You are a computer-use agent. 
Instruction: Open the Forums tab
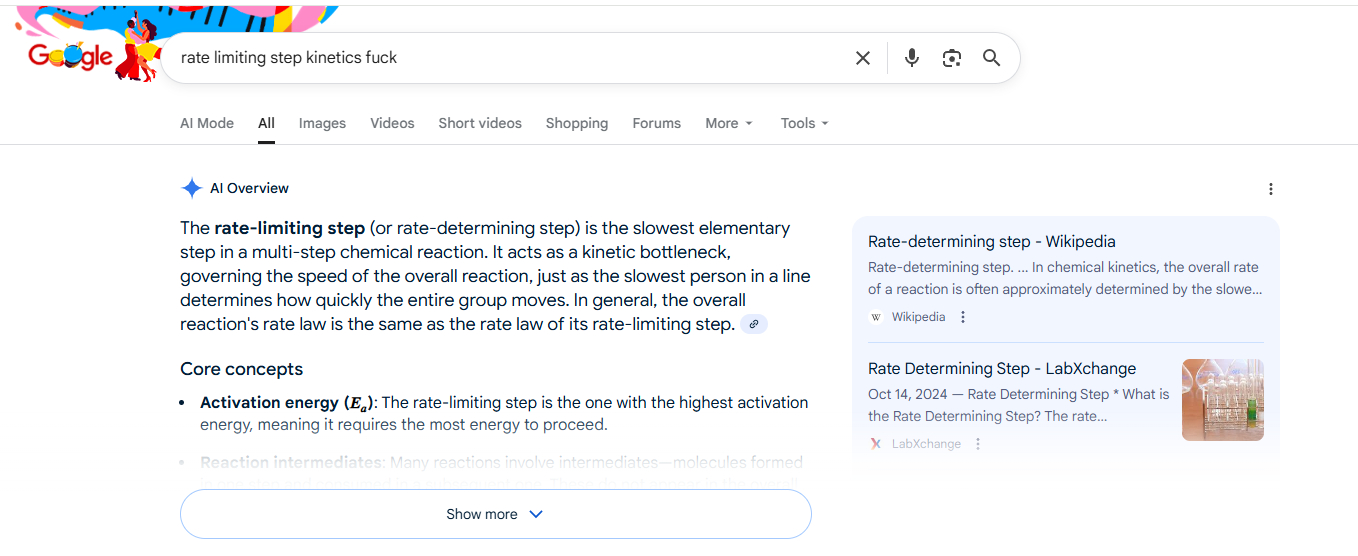click(x=656, y=123)
